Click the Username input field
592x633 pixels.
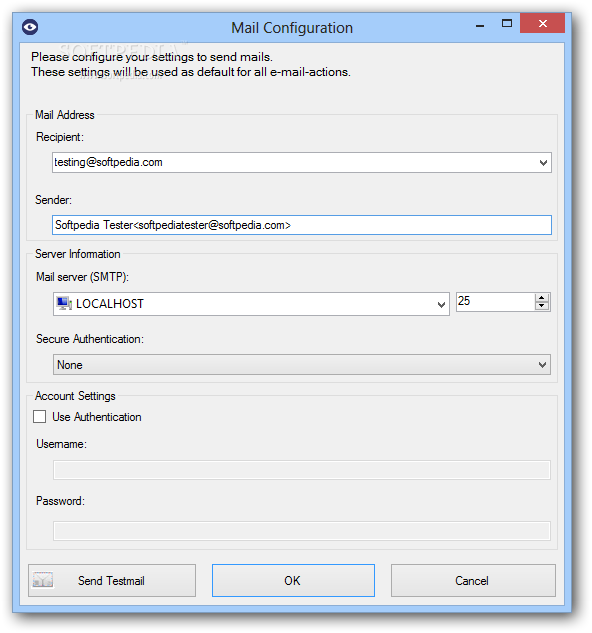point(302,470)
